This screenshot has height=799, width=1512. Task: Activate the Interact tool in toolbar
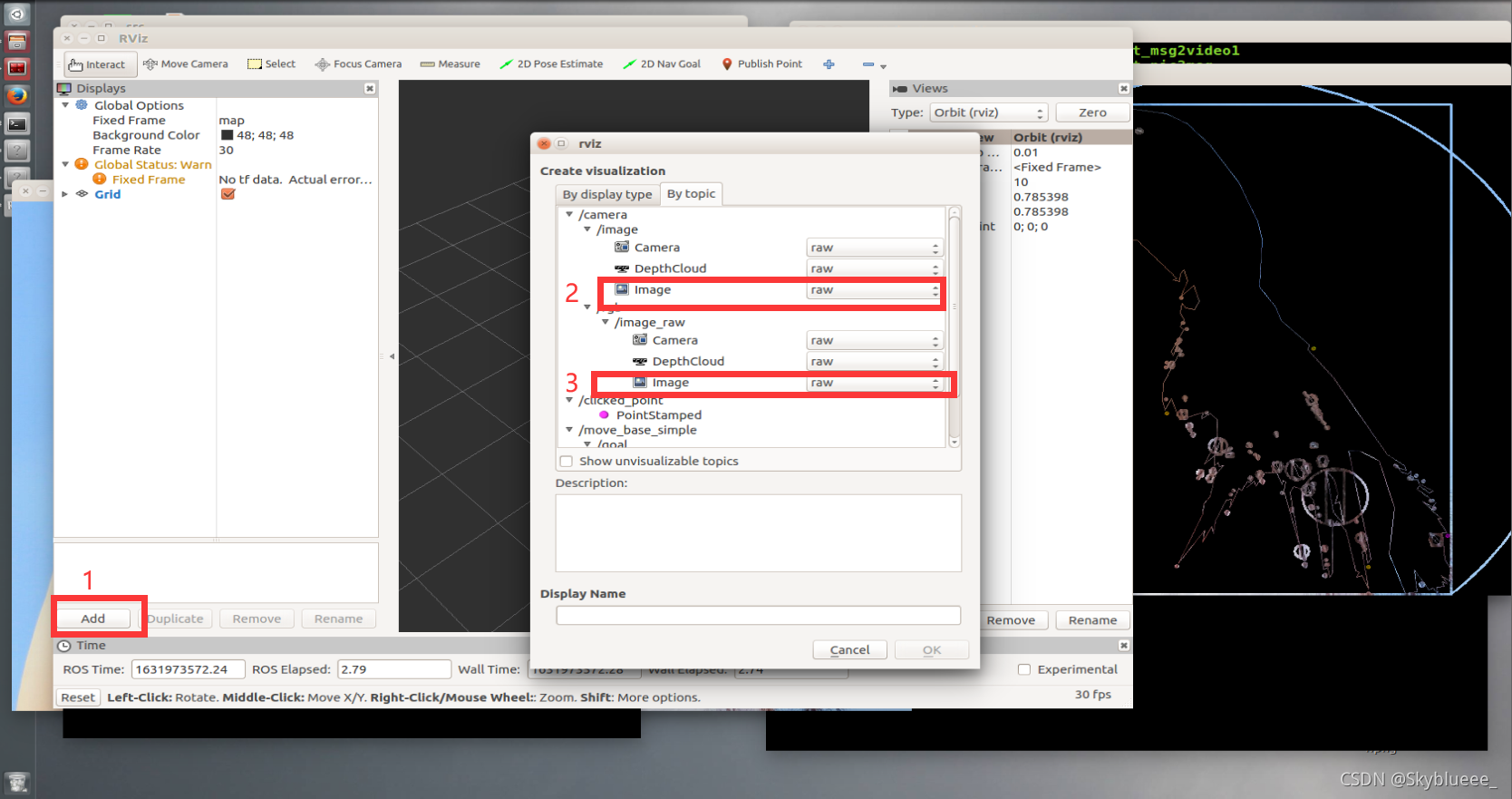point(101,64)
